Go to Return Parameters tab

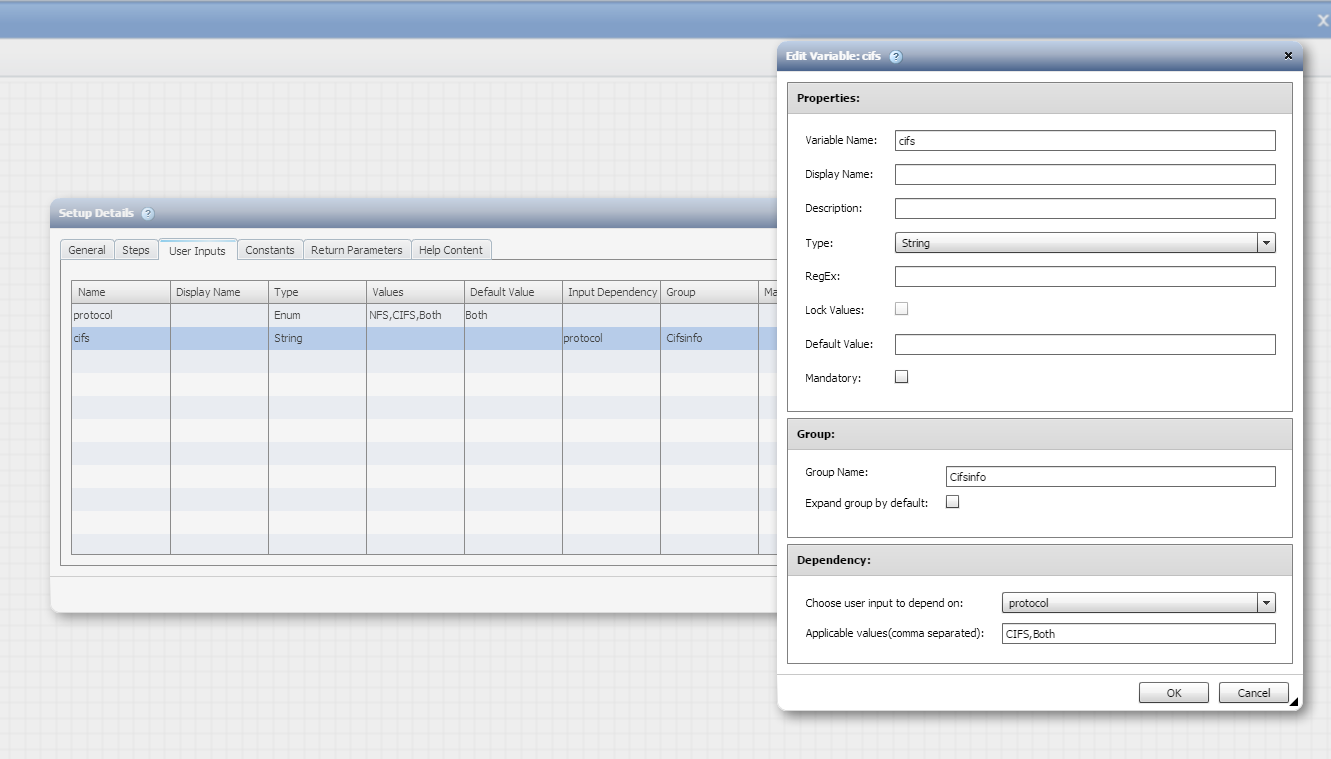click(356, 250)
